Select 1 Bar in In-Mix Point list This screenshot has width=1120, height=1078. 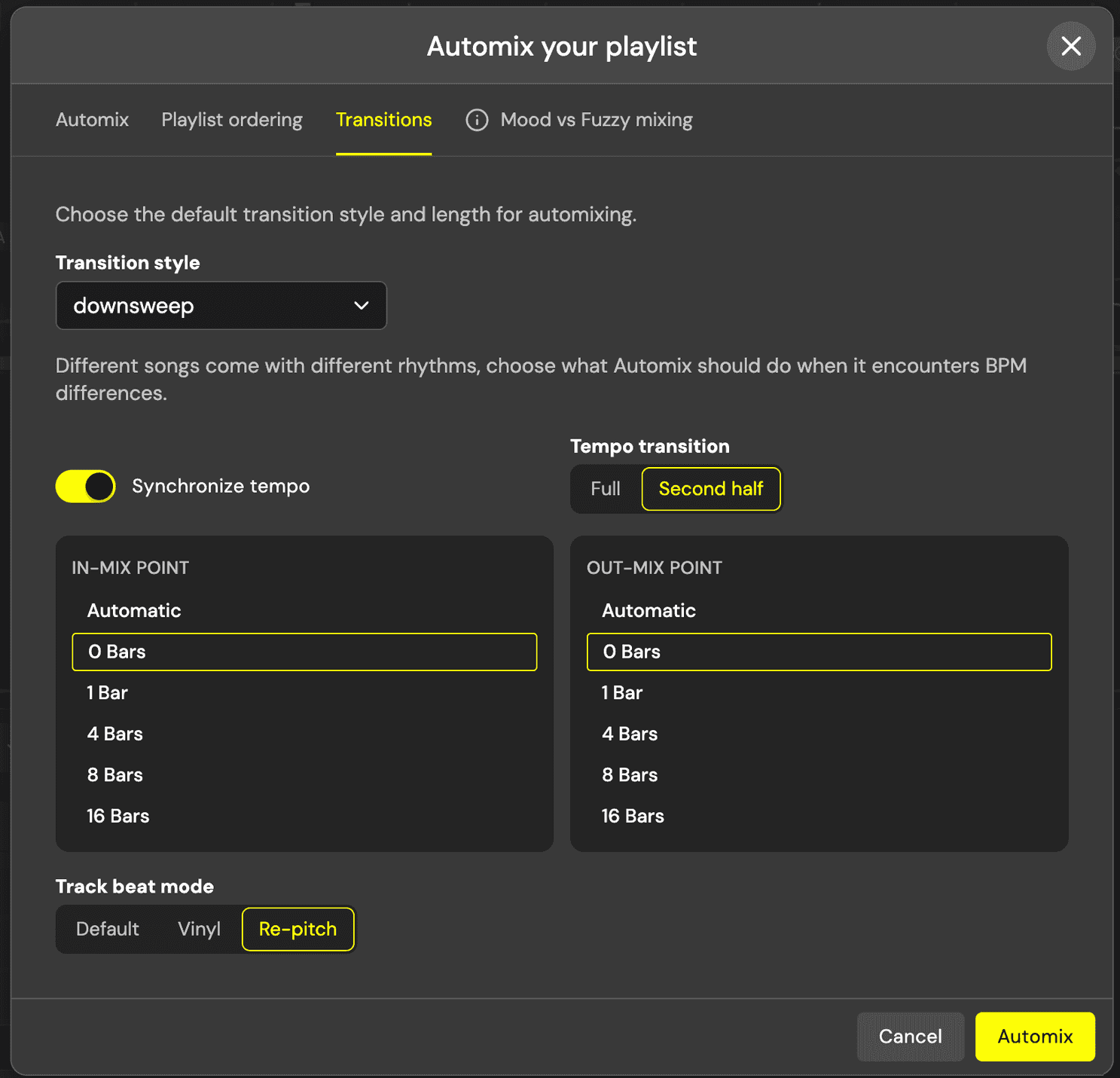tap(108, 692)
